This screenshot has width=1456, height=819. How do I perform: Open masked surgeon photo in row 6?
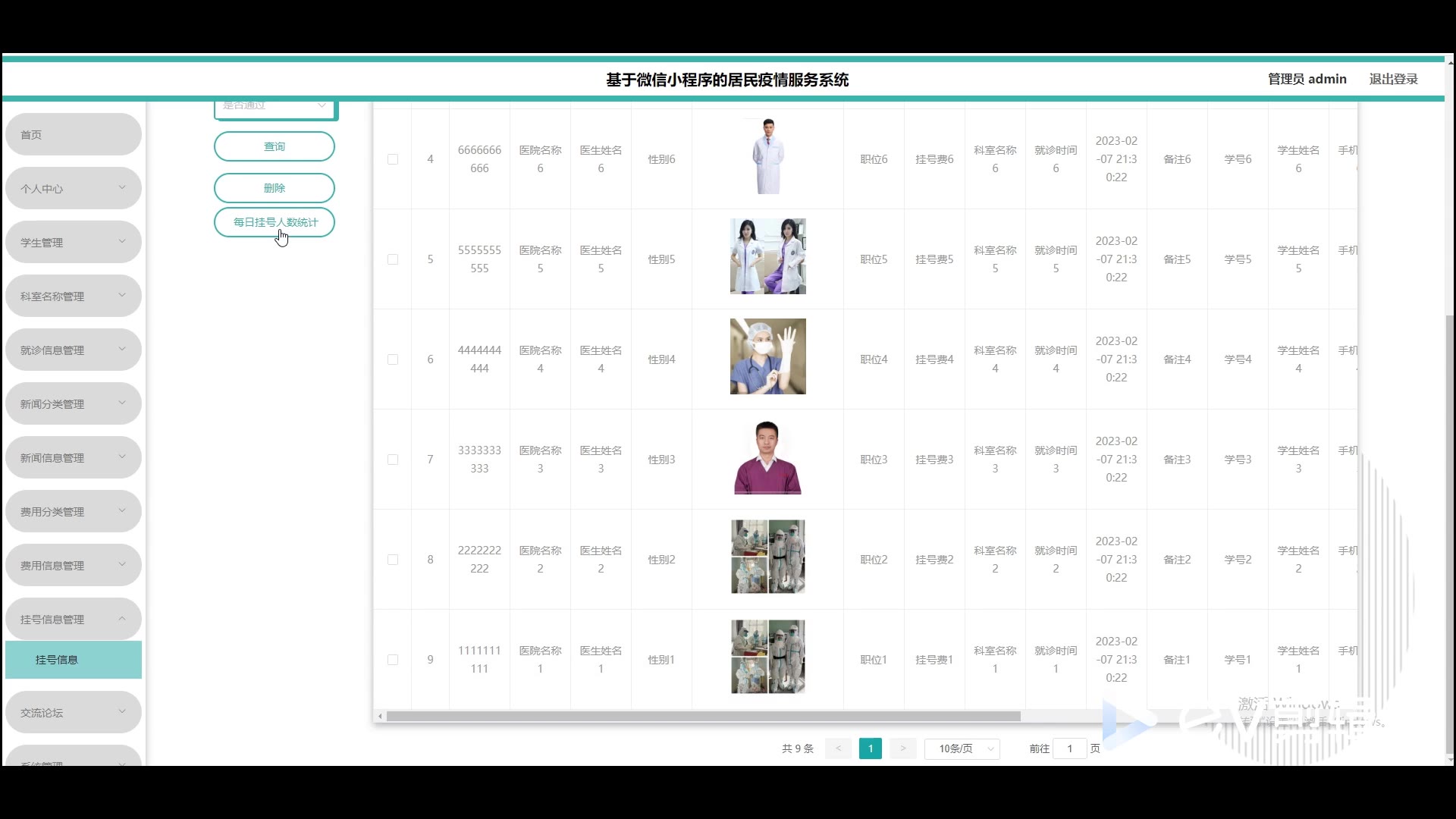coord(767,356)
